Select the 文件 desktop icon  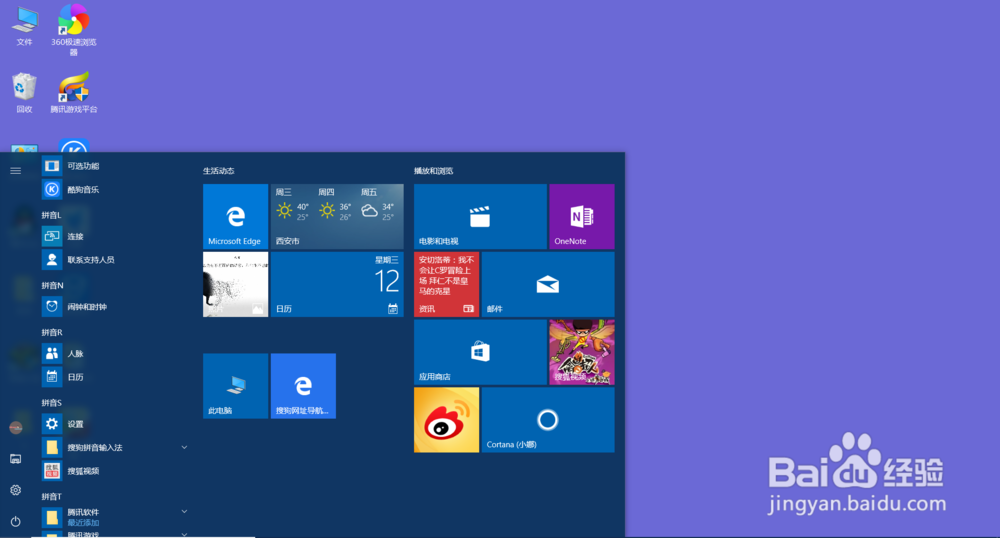pyautogui.click(x=24, y=26)
